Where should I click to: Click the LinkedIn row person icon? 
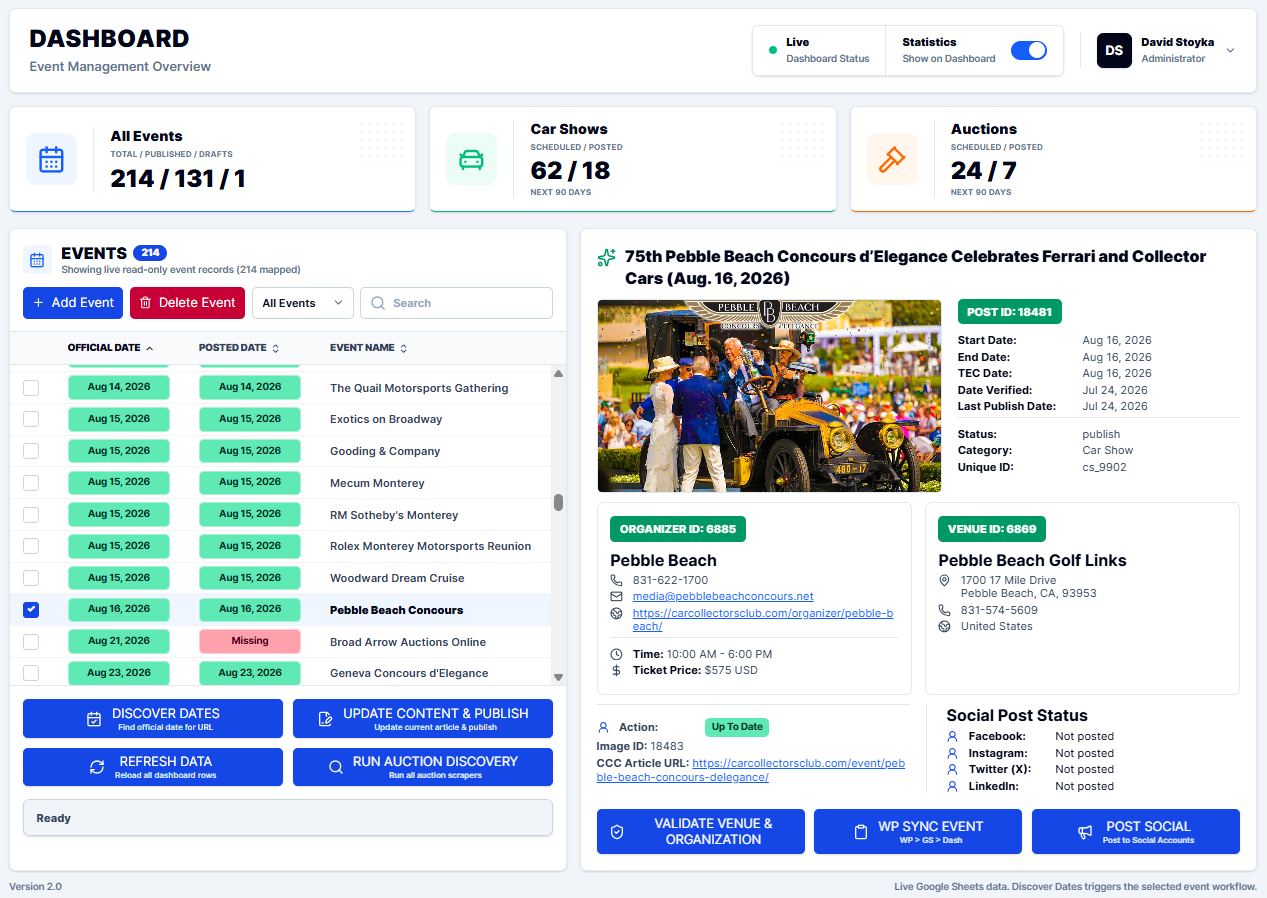click(952, 786)
